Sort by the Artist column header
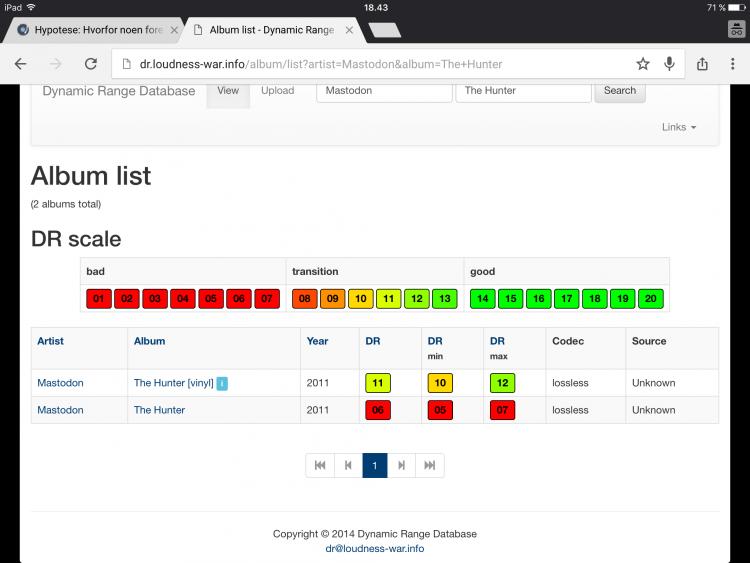The height and width of the screenshot is (563, 750). click(50, 341)
